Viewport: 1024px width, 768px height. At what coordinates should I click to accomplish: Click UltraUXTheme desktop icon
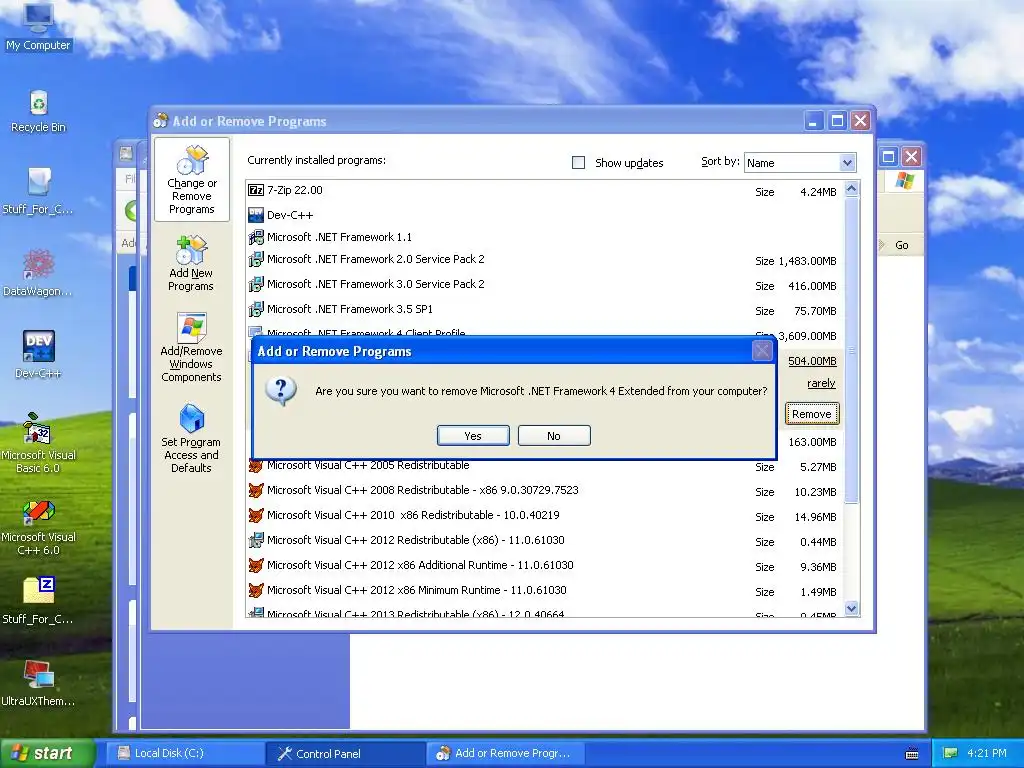click(38, 683)
